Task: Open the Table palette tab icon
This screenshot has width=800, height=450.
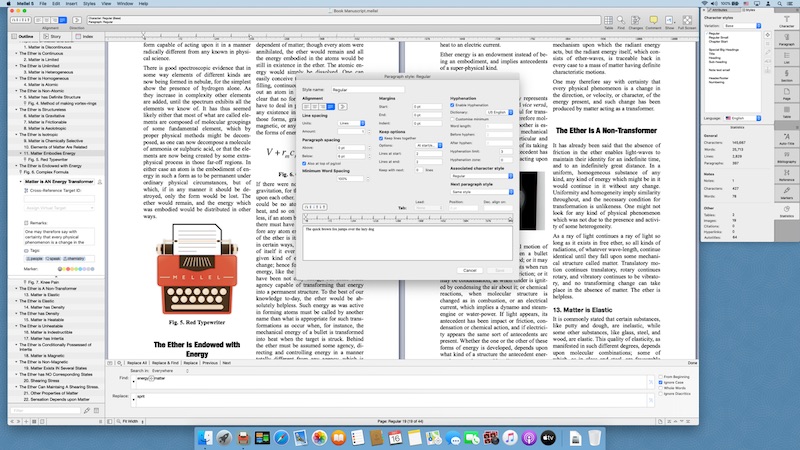Action: coord(786,112)
